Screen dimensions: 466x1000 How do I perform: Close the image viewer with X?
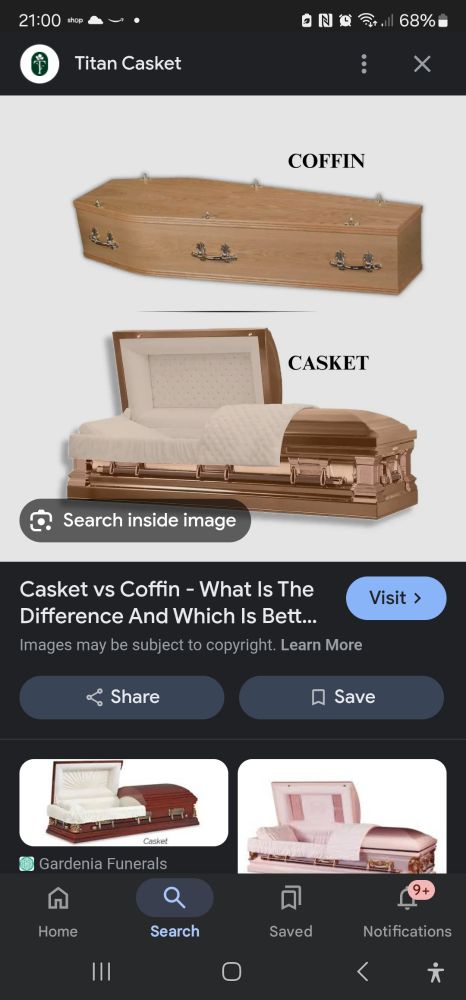pyautogui.click(x=422, y=64)
